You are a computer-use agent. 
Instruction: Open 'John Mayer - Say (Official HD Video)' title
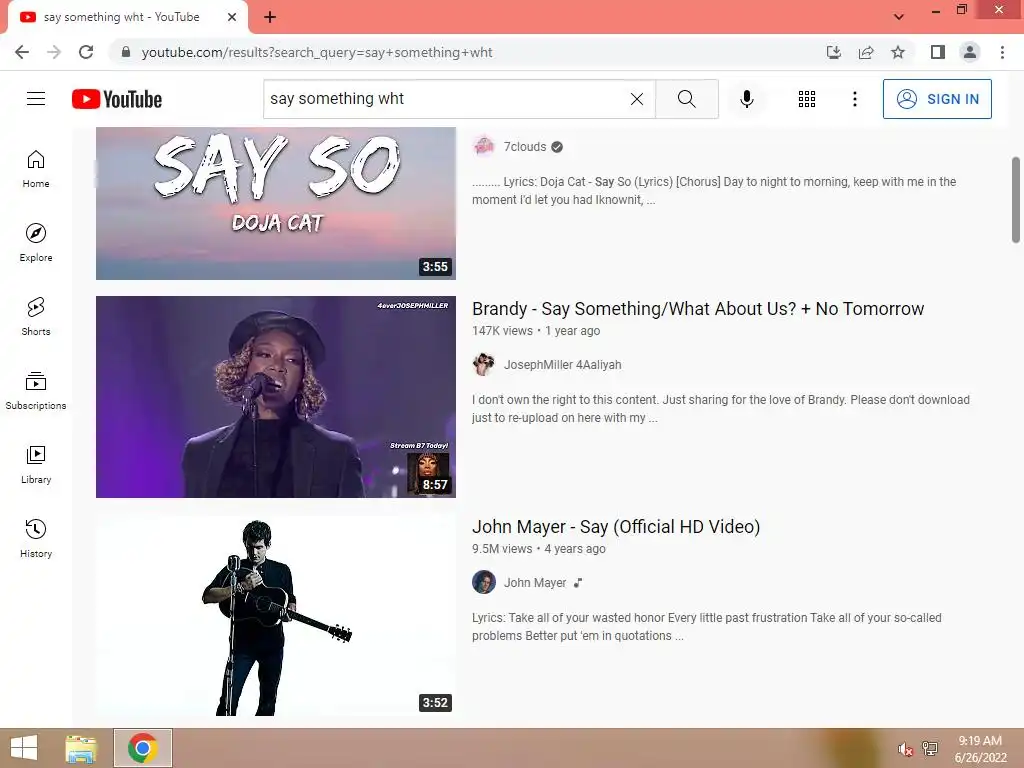click(x=616, y=526)
